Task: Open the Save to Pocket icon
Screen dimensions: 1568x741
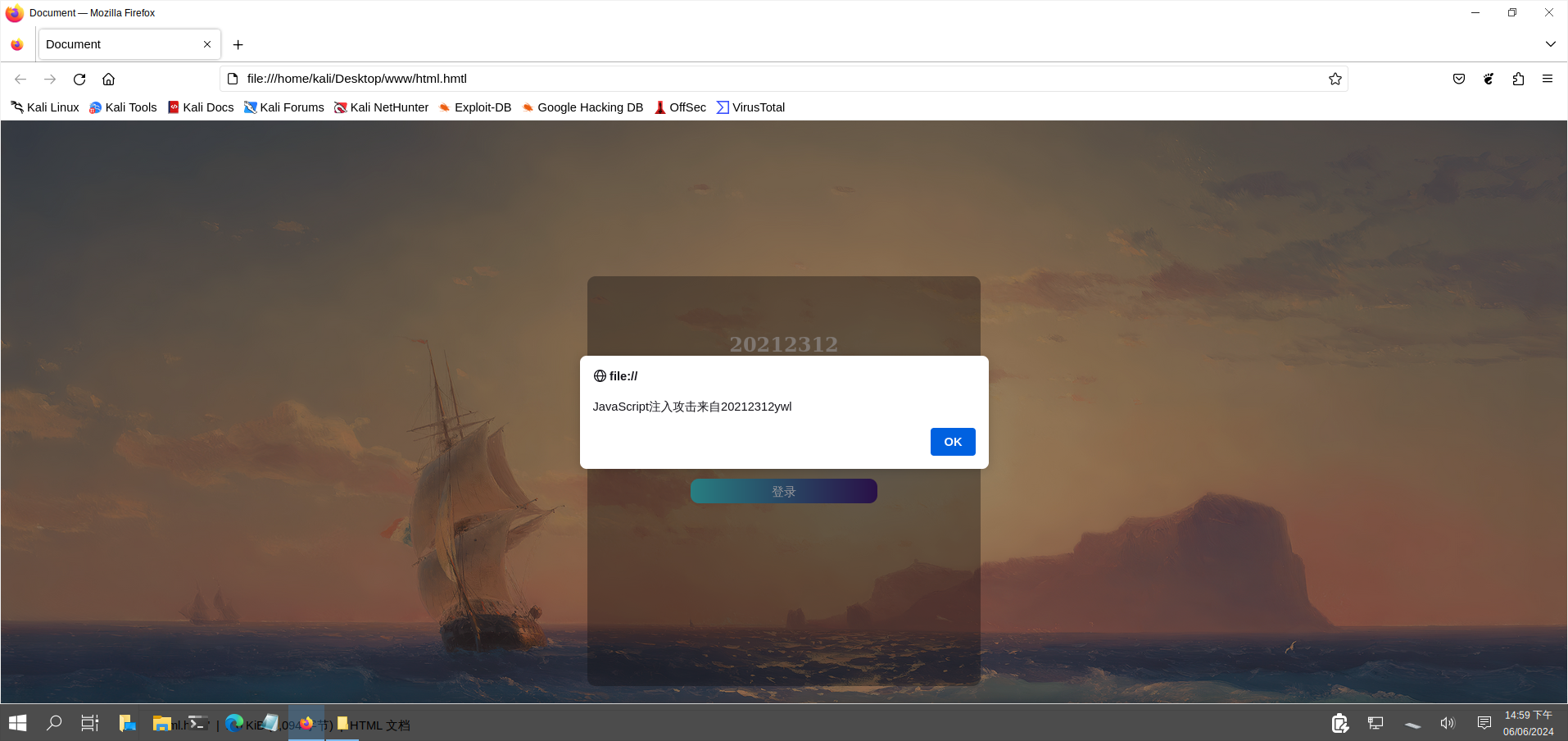Action: point(1459,79)
